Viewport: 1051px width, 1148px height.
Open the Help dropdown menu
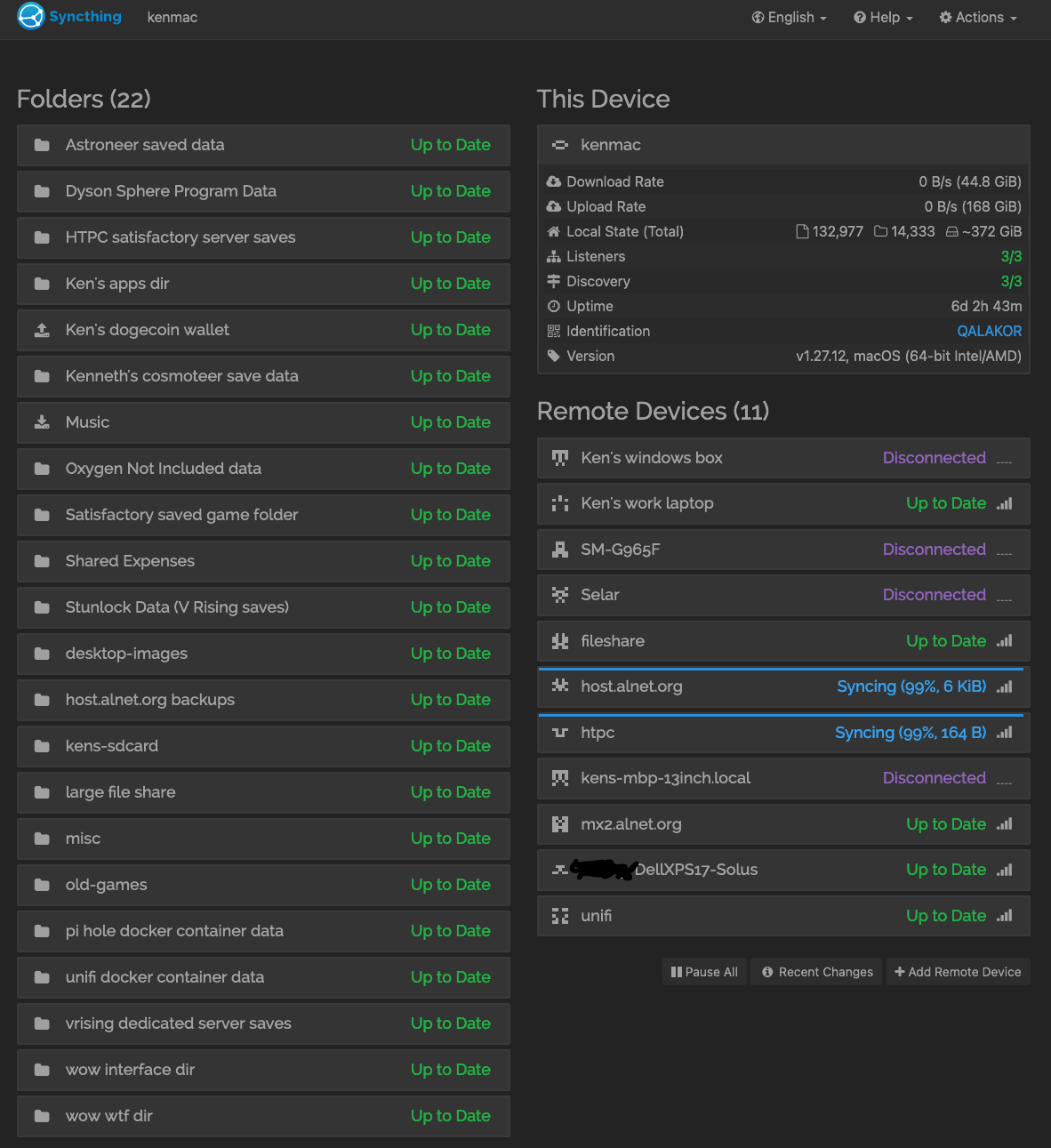coord(883,18)
